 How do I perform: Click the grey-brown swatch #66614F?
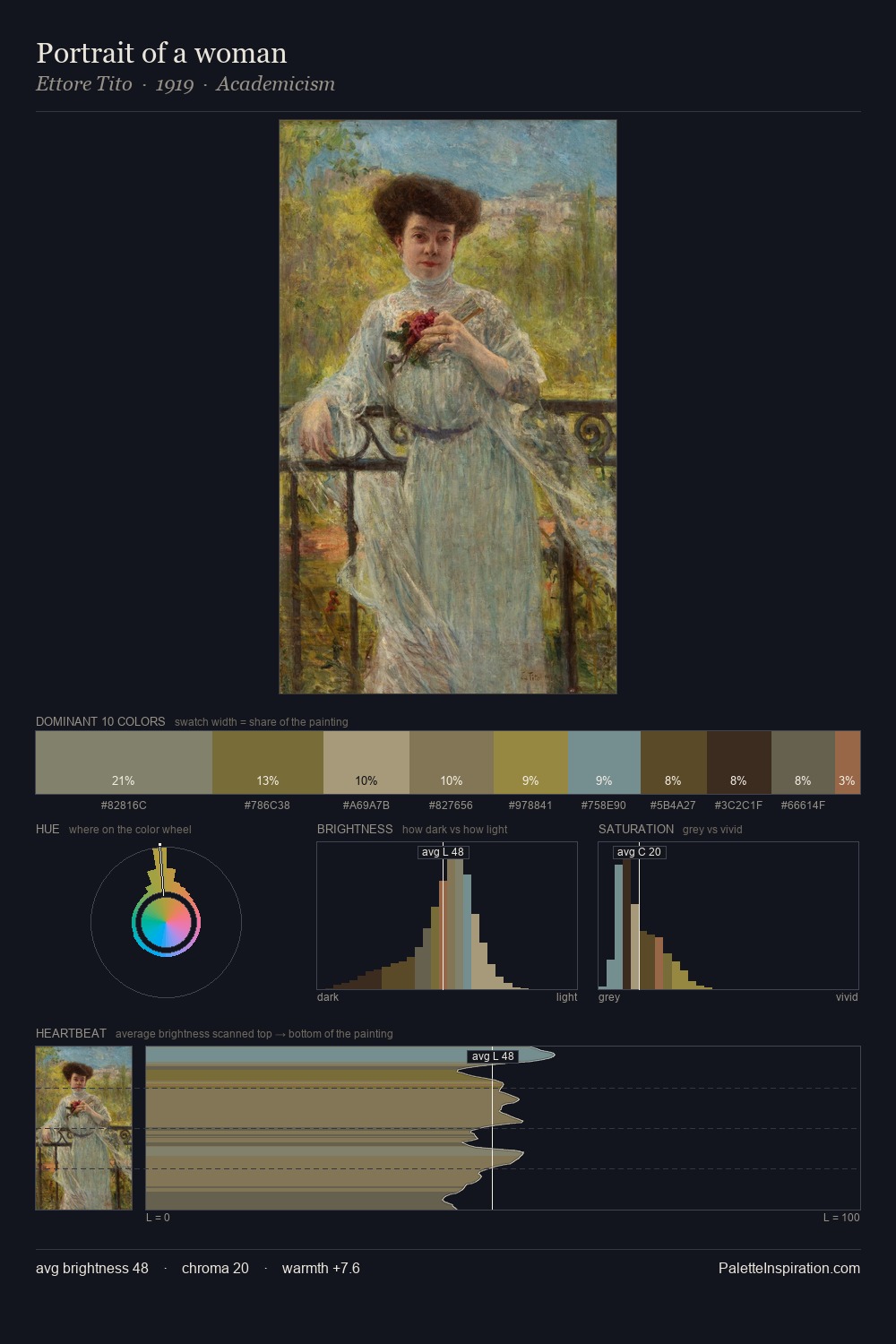pyautogui.click(x=803, y=762)
